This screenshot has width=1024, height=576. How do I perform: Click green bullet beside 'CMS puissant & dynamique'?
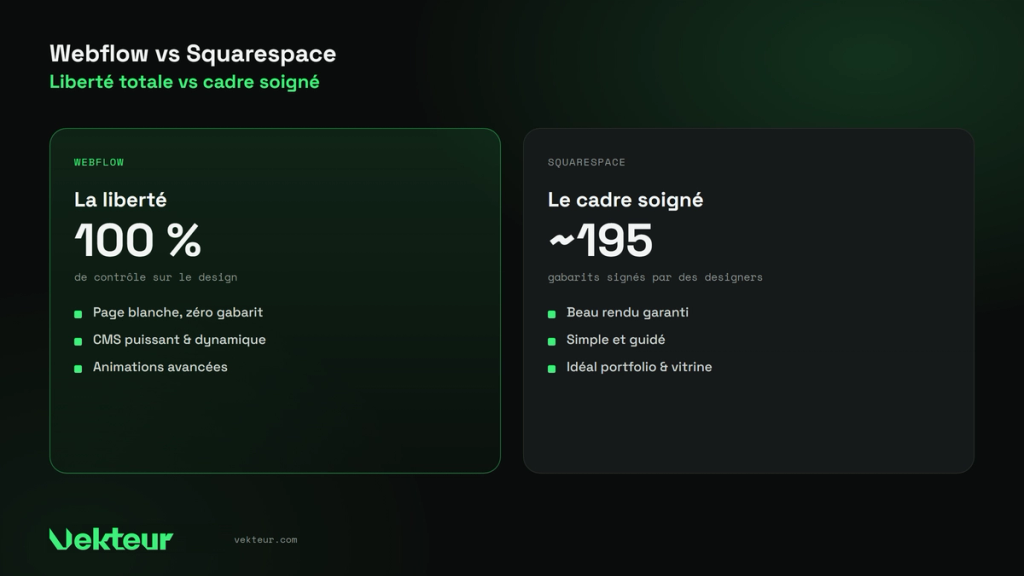tap(78, 342)
